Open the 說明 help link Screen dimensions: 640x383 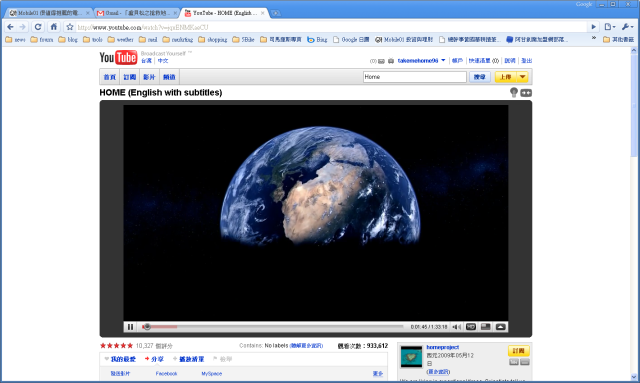[x=510, y=61]
